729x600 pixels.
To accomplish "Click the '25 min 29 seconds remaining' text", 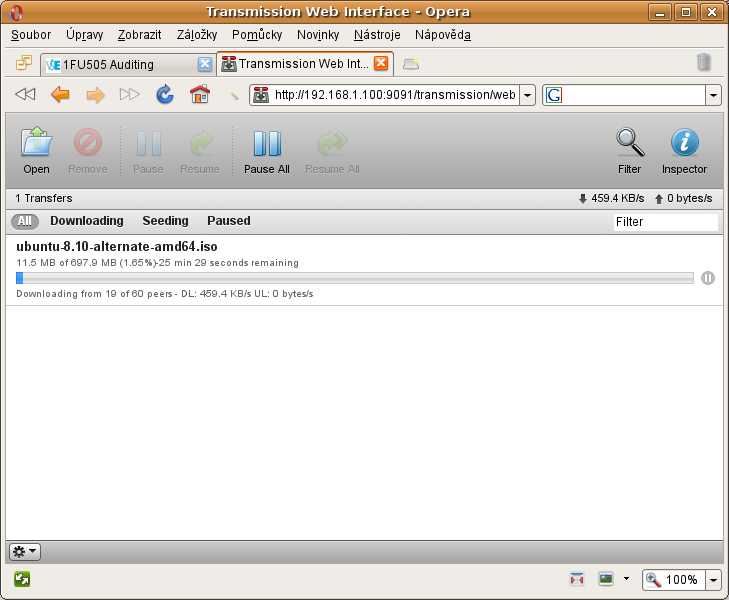I will (229, 263).
